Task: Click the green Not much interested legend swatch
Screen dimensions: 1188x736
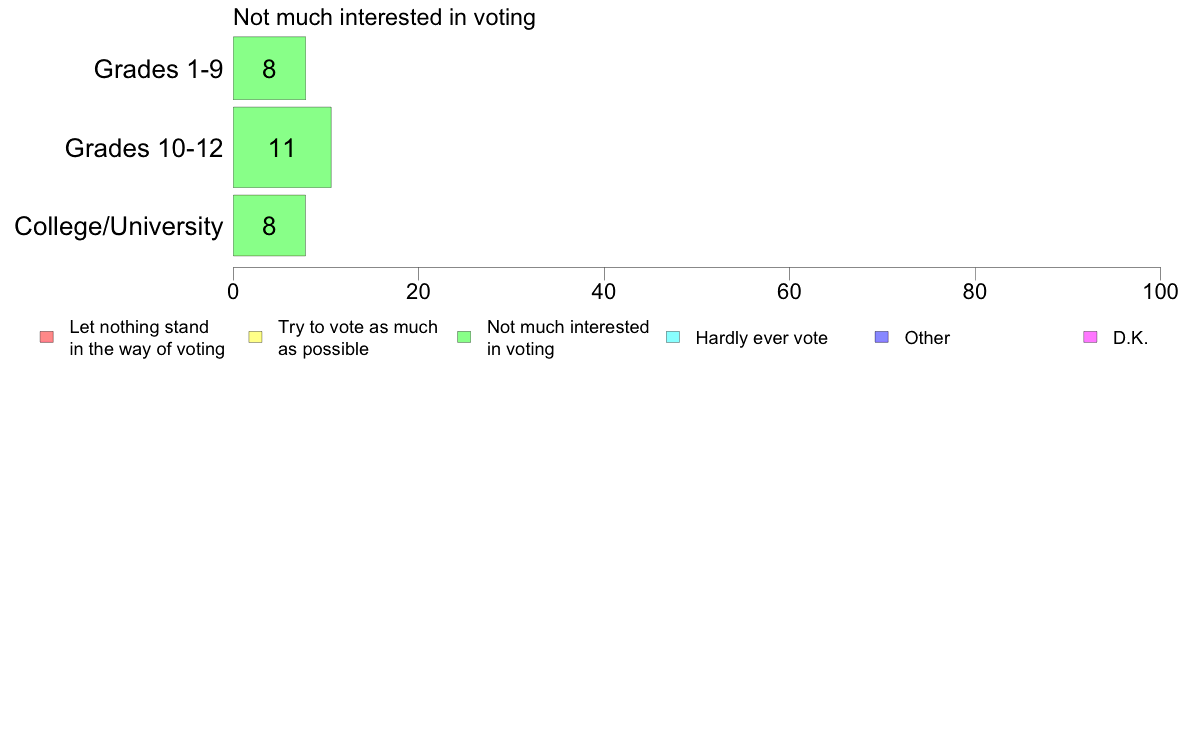Action: coord(464,337)
